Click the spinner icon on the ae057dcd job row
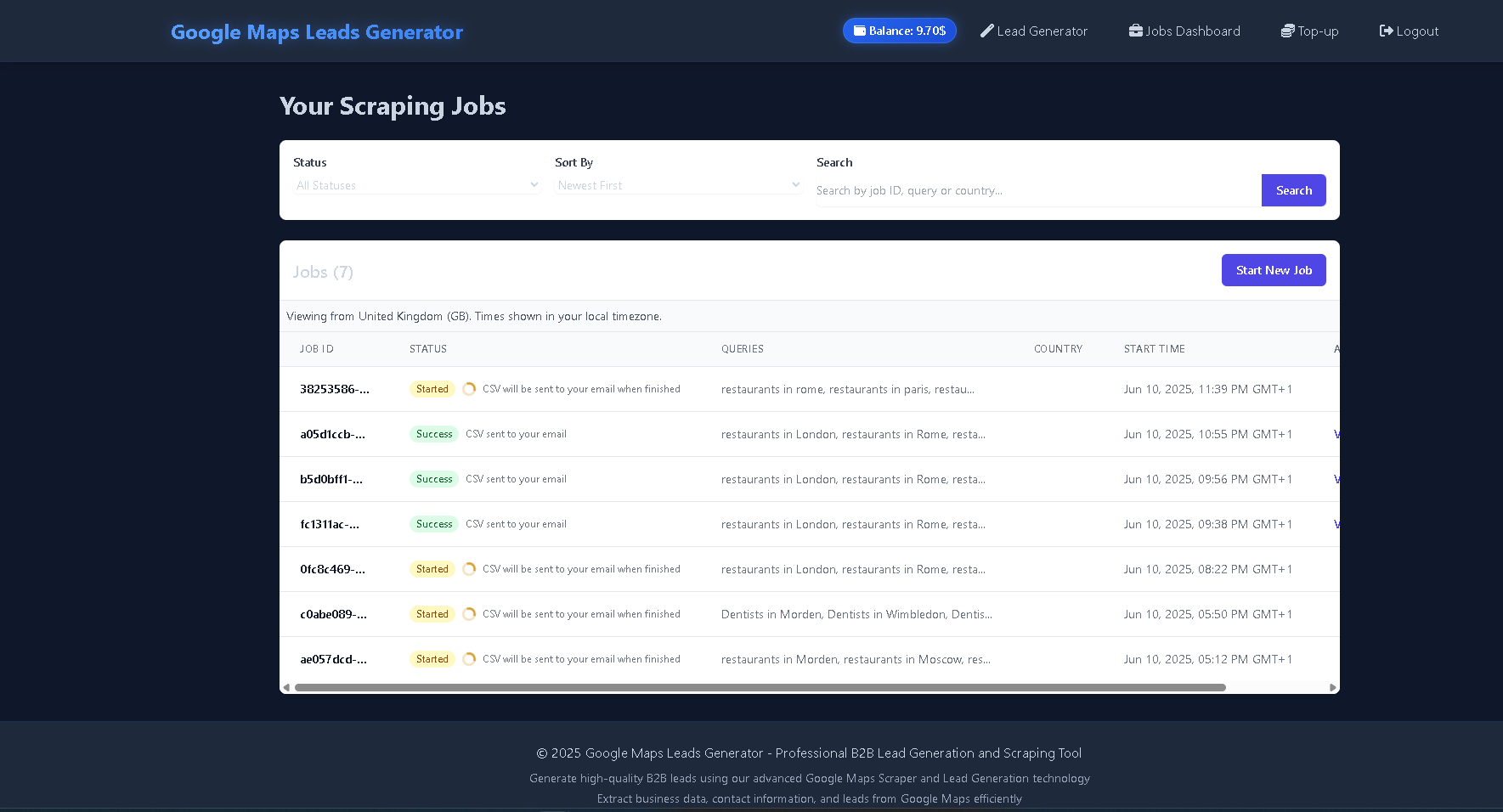The width and height of the screenshot is (1503, 812). [x=469, y=658]
